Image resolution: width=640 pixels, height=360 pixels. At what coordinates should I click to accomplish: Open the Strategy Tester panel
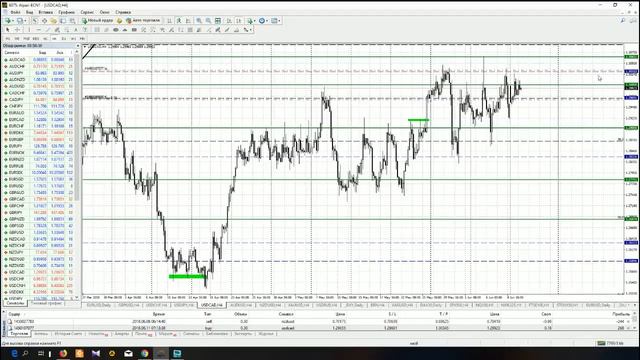point(72,20)
